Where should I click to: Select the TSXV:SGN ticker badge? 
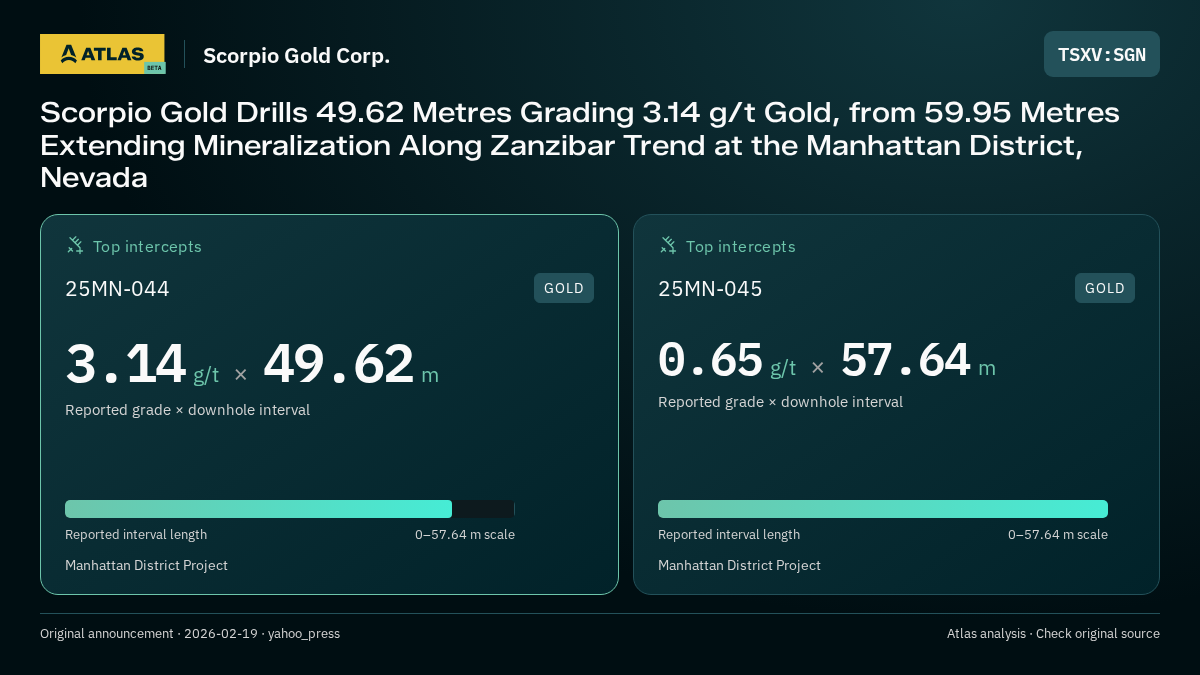click(1102, 54)
